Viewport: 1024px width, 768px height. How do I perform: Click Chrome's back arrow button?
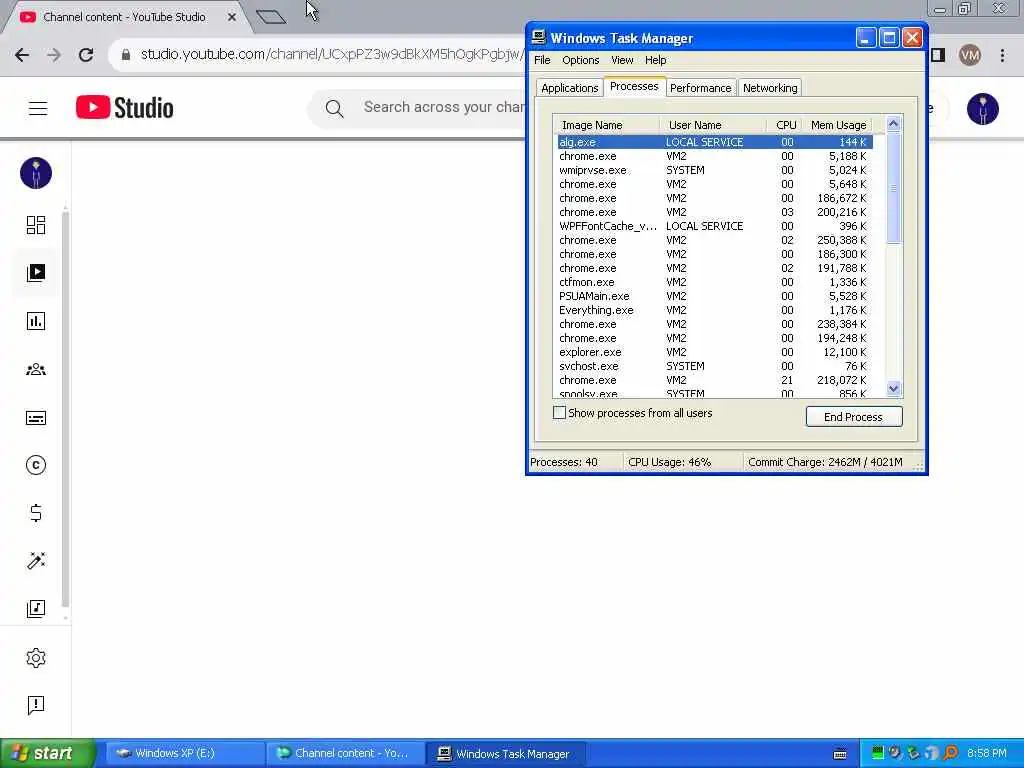pos(22,55)
